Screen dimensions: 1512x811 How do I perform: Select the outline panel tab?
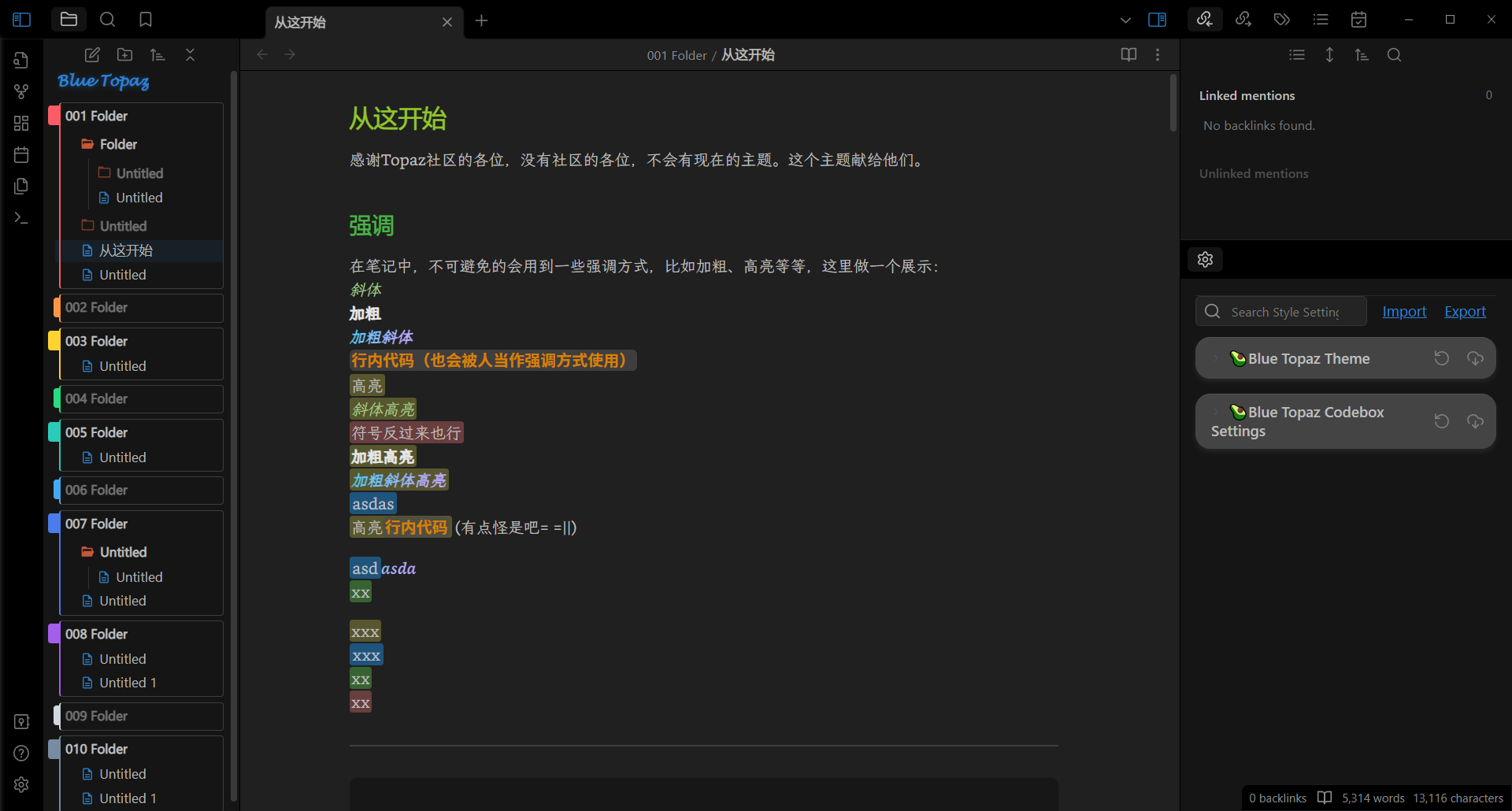(x=1321, y=19)
